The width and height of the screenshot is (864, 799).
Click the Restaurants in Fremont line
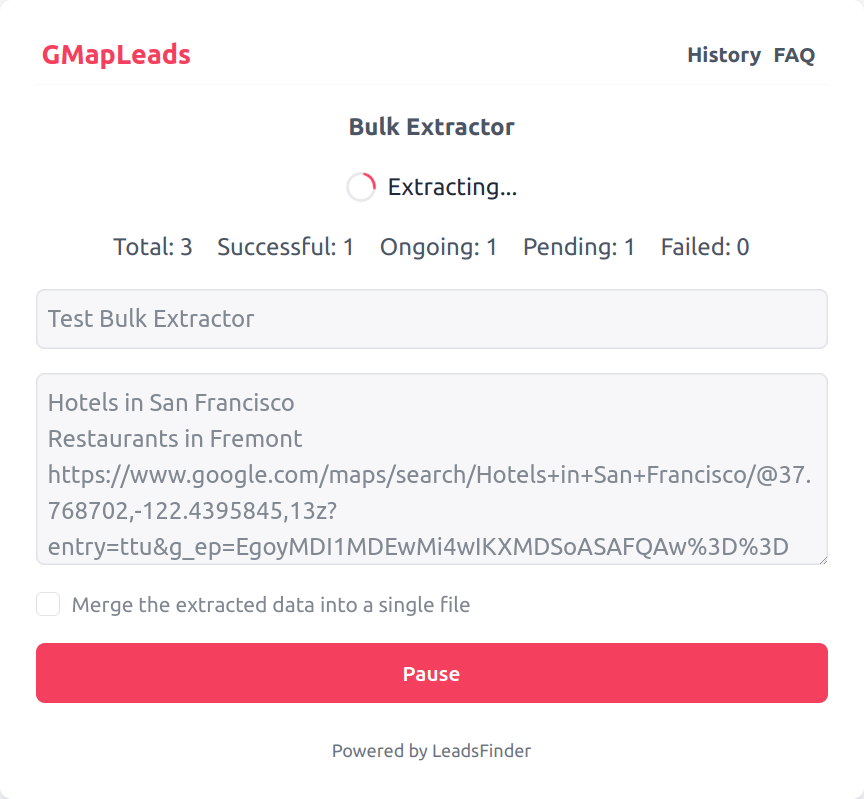pos(175,439)
